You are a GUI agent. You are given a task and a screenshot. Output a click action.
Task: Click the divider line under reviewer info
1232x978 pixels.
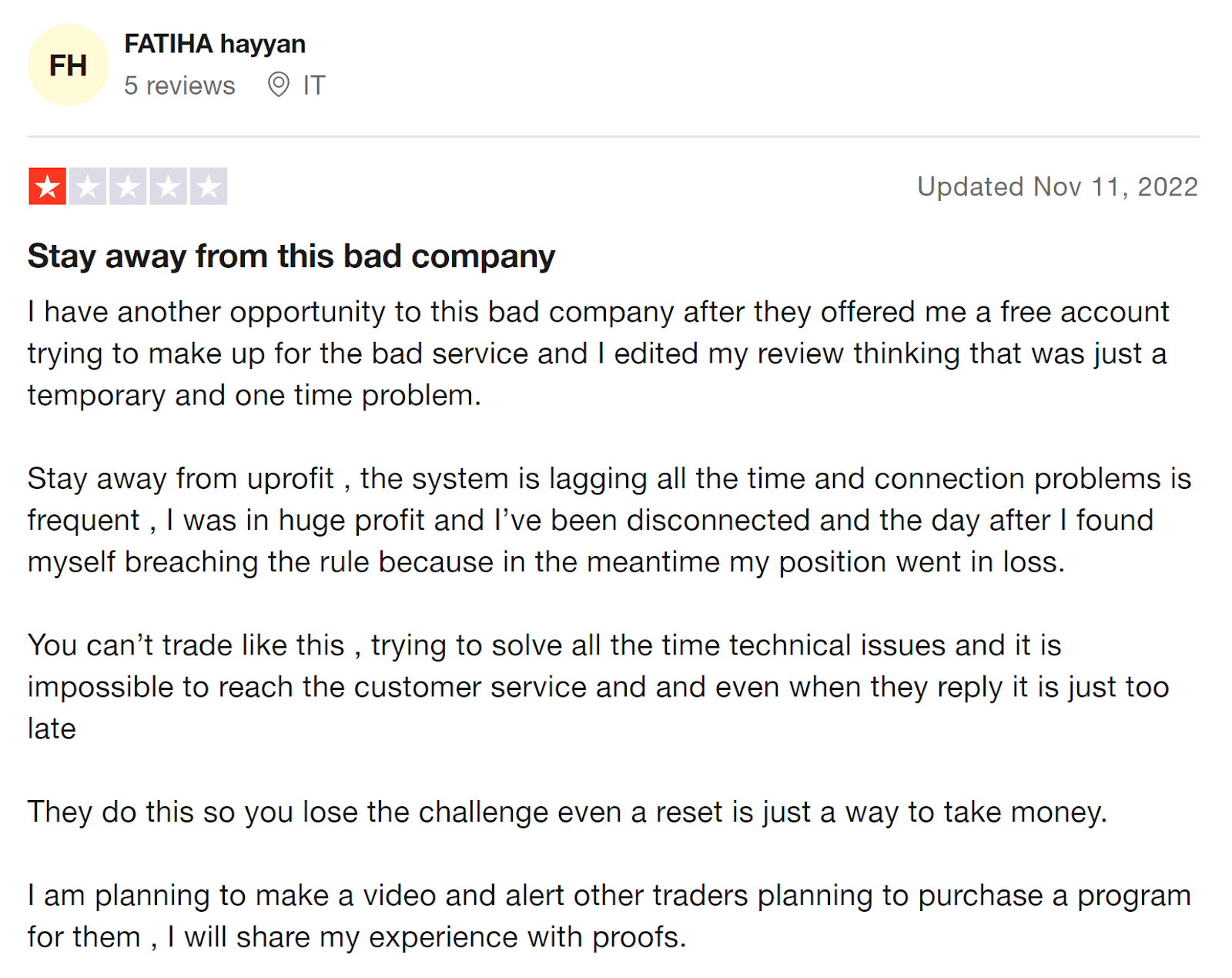coord(614,137)
